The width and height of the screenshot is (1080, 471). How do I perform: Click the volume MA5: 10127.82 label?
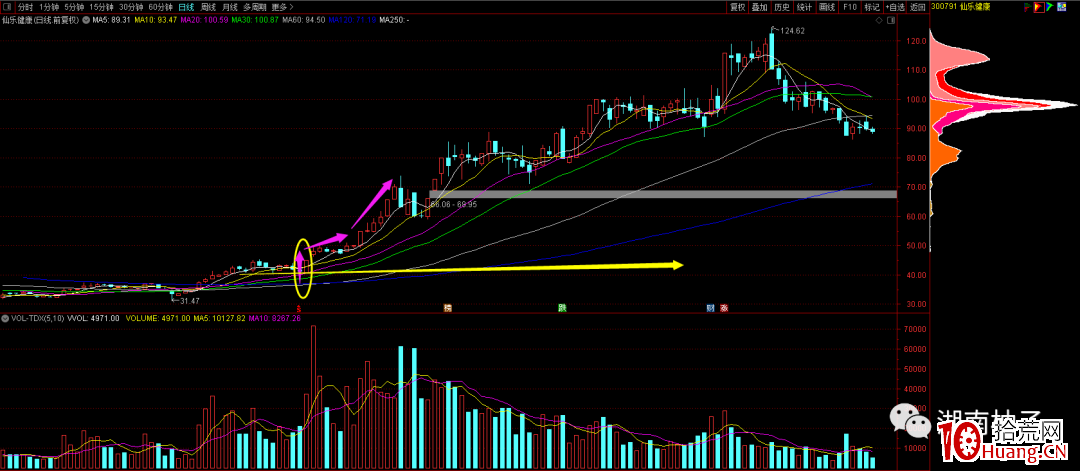pyautogui.click(x=218, y=319)
